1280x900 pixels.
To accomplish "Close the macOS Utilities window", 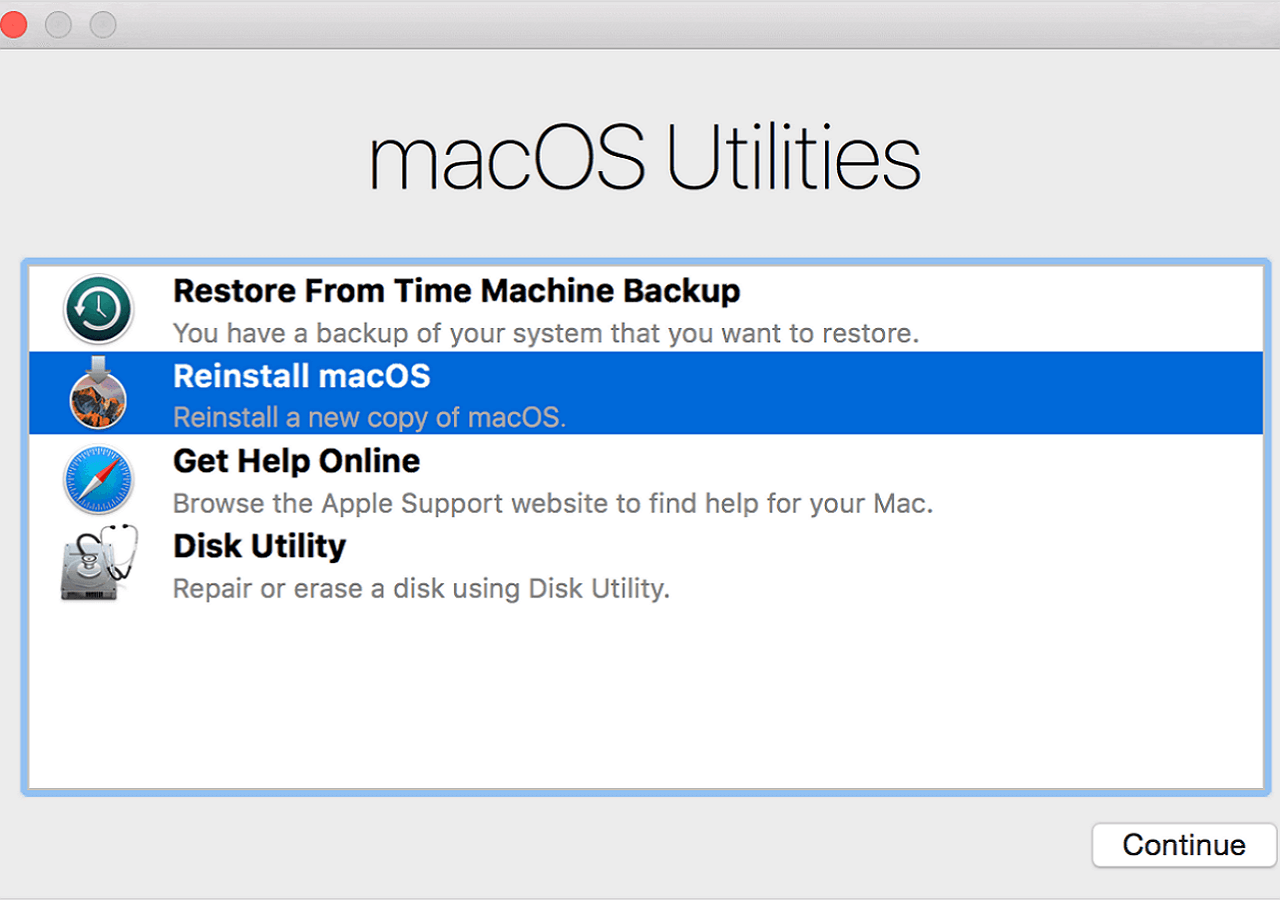I will [x=12, y=25].
